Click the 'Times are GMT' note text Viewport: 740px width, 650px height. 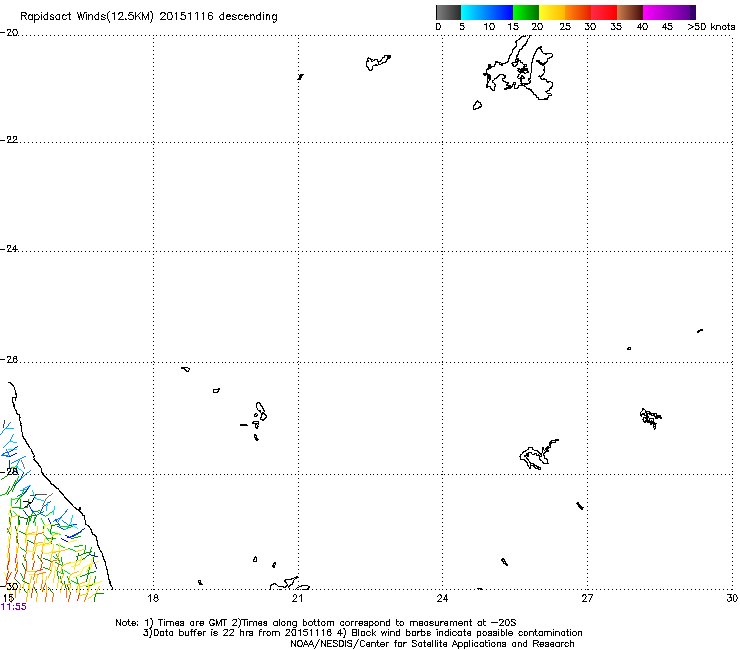[x=193, y=623]
